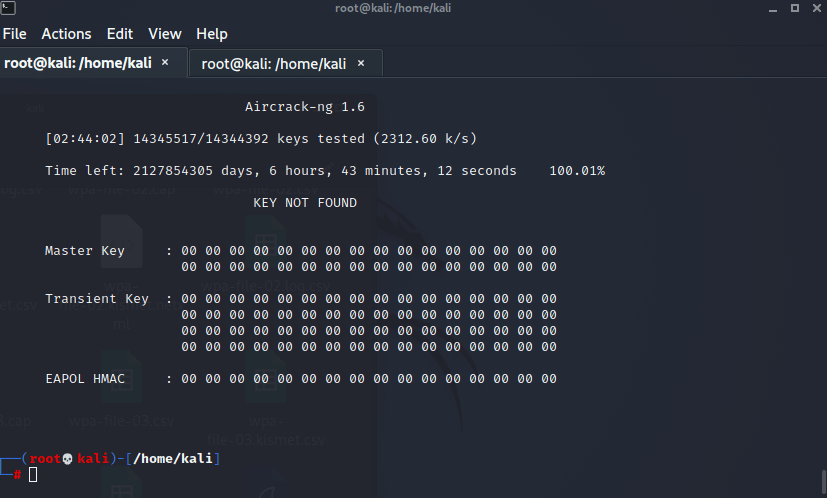Open the Help menu
The width and height of the screenshot is (827, 498).
point(212,34)
